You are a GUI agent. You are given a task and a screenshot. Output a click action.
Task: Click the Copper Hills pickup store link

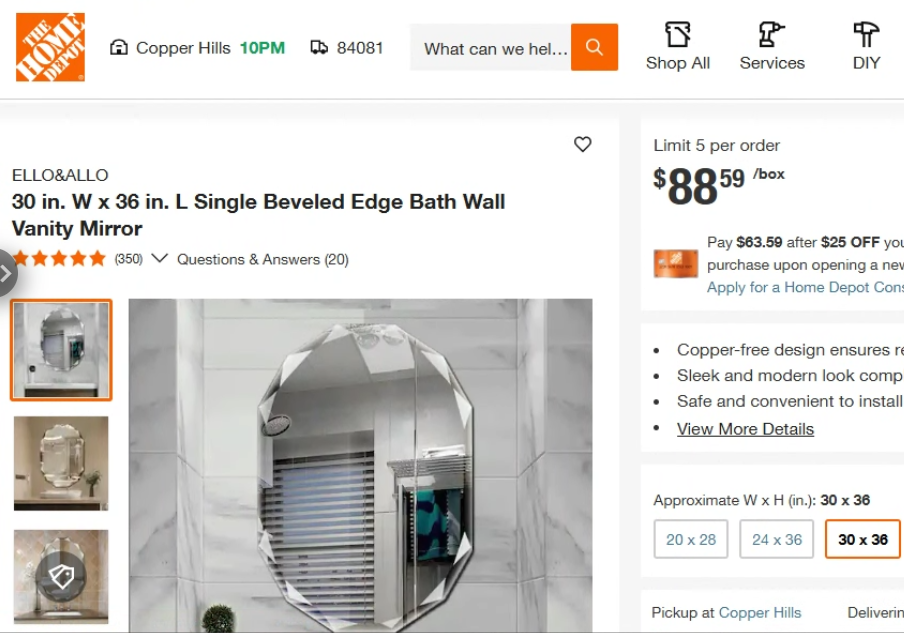click(x=760, y=613)
